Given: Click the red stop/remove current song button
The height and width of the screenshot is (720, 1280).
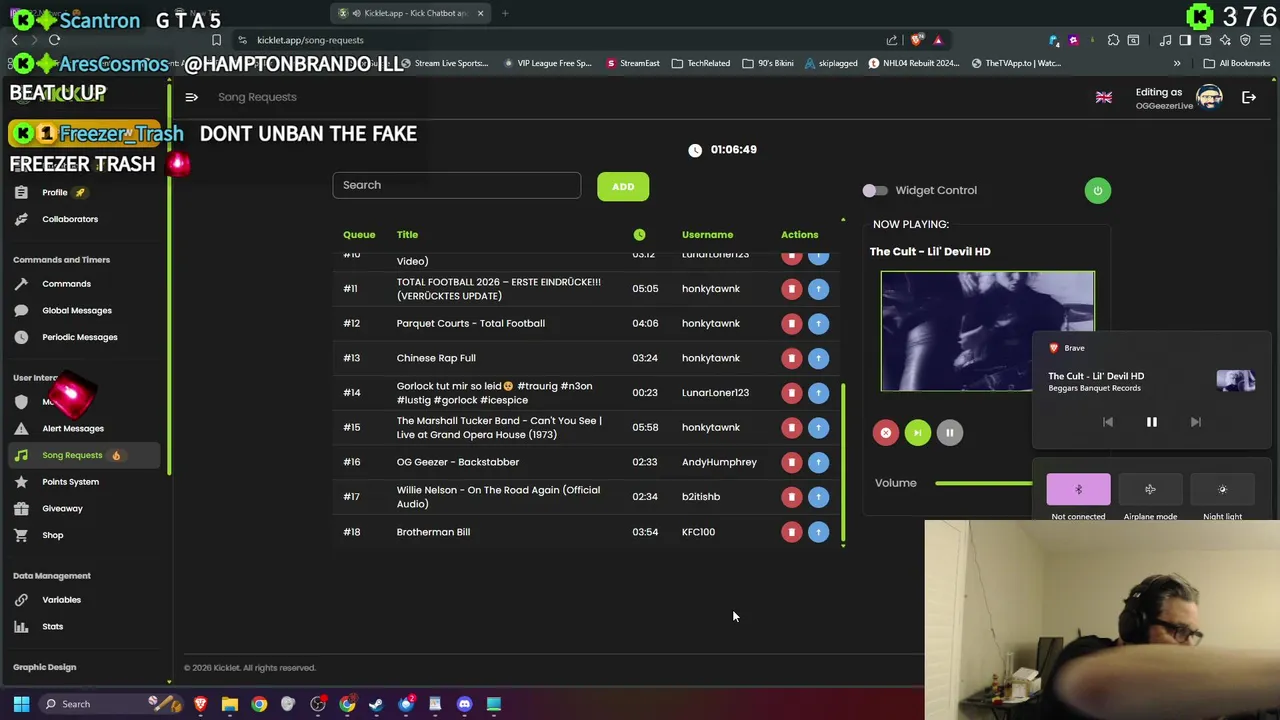Looking at the screenshot, I should click(885, 433).
